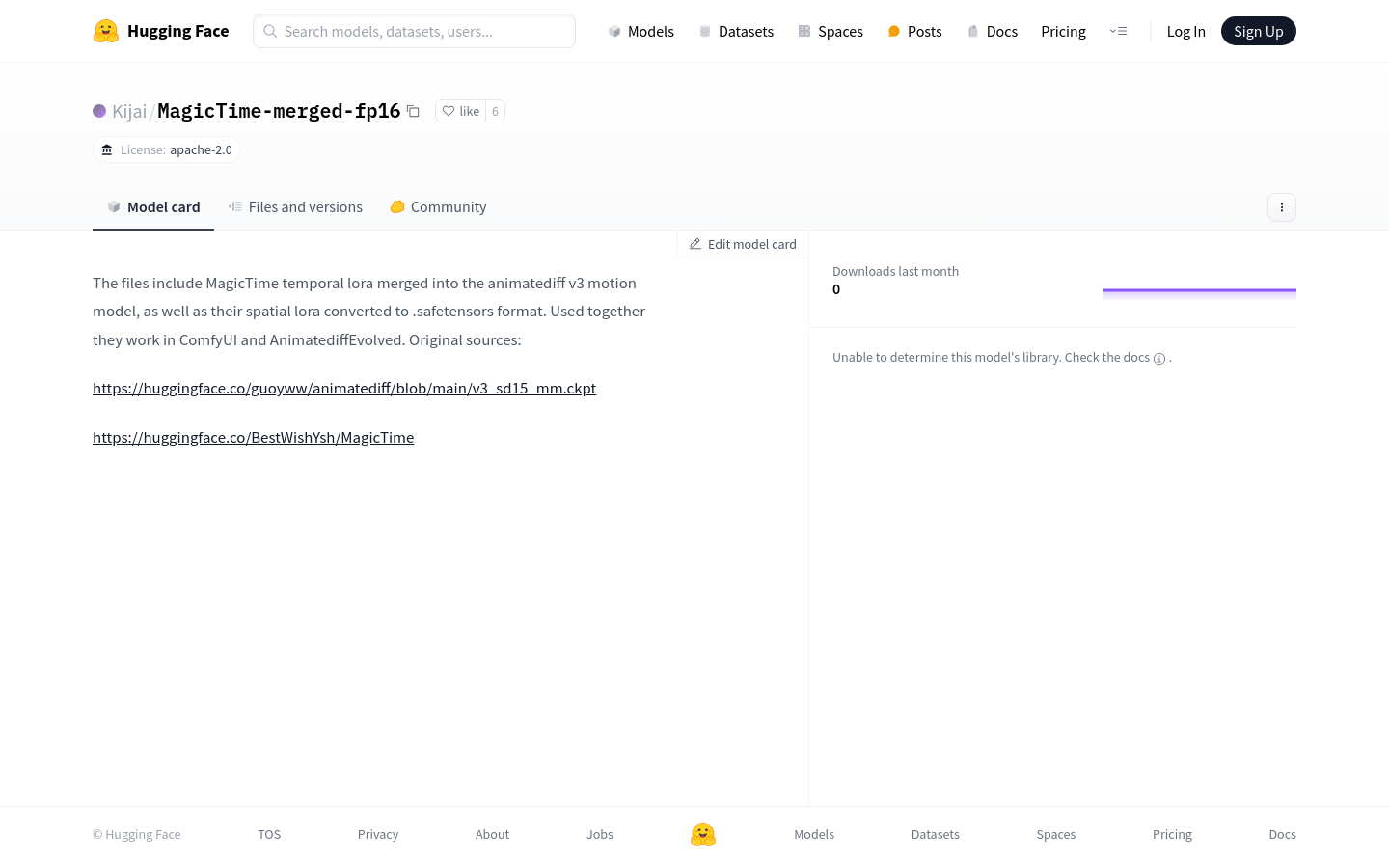Screen dimensions: 1389x868
Task: Click the Hugging Face logo in header
Action: 161,31
